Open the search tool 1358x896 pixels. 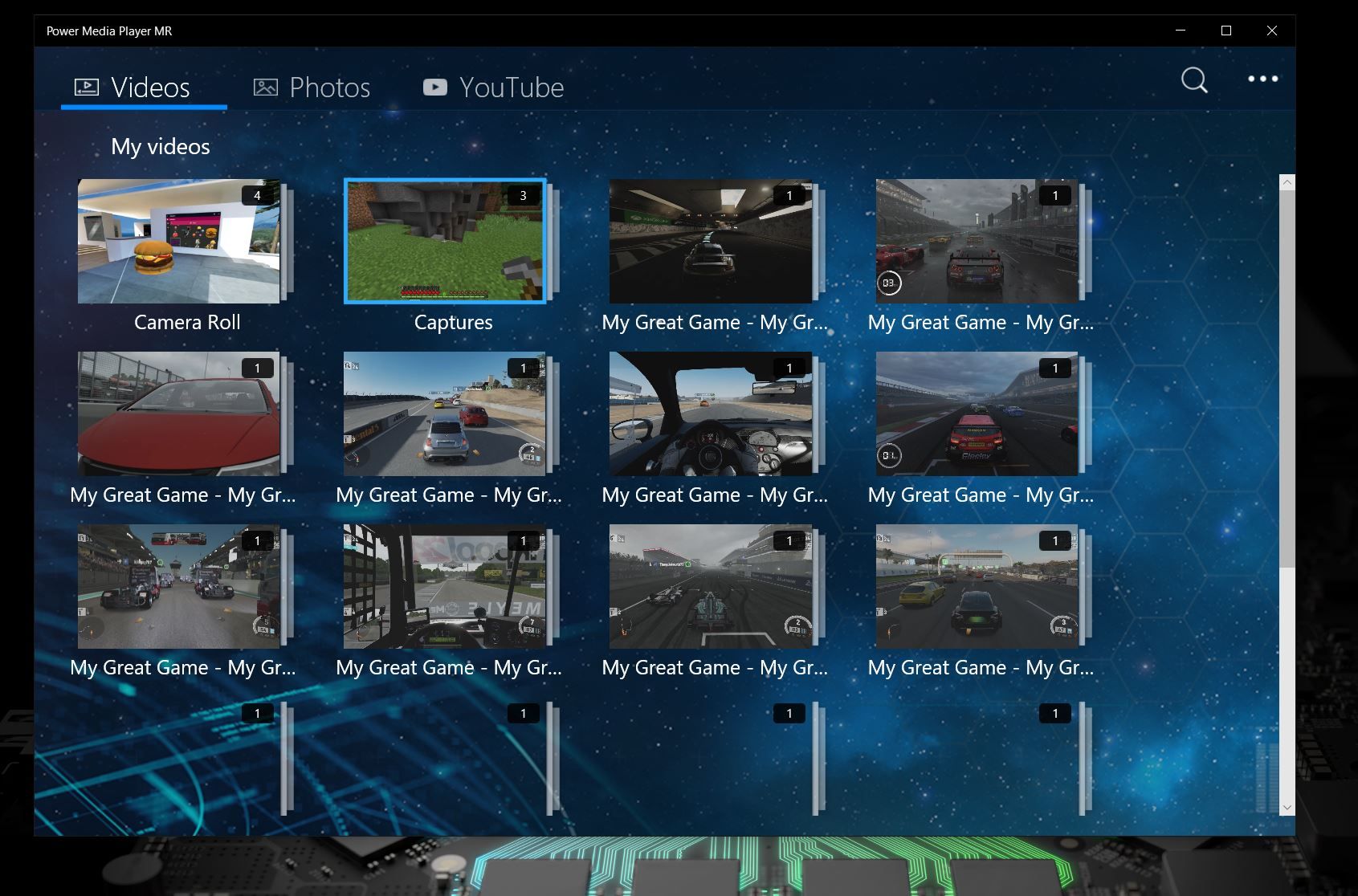(1193, 79)
